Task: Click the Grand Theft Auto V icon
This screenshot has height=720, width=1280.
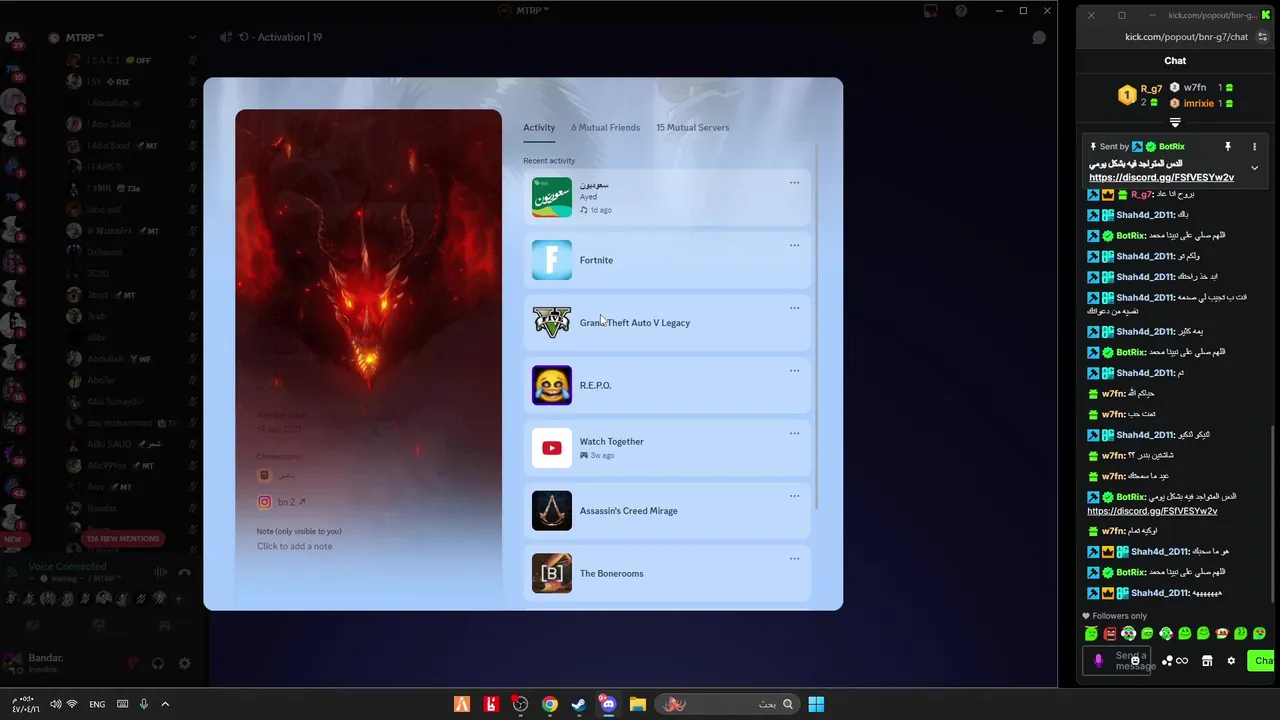Action: click(x=552, y=323)
